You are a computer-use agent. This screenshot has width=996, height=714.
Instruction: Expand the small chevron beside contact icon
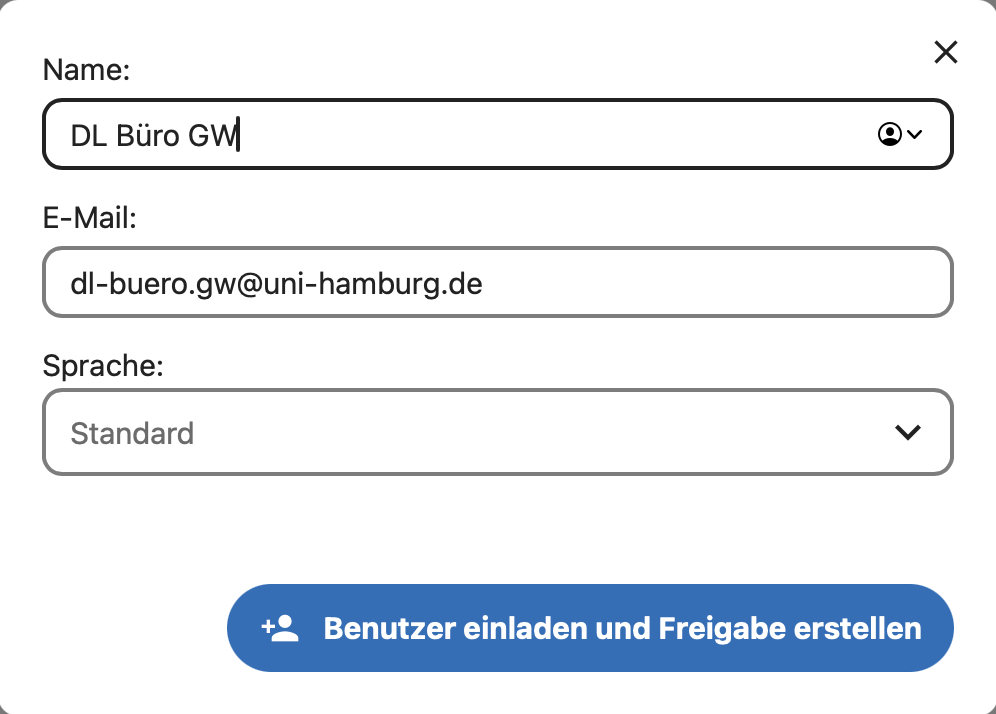913,134
